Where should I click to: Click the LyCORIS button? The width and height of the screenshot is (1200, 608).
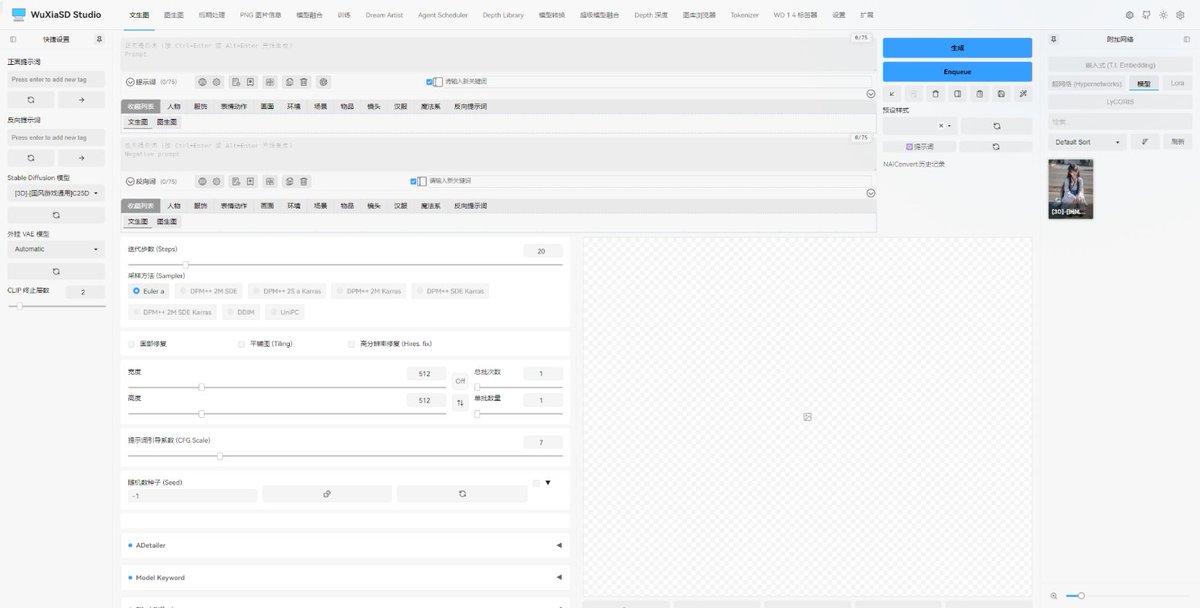tap(1120, 102)
